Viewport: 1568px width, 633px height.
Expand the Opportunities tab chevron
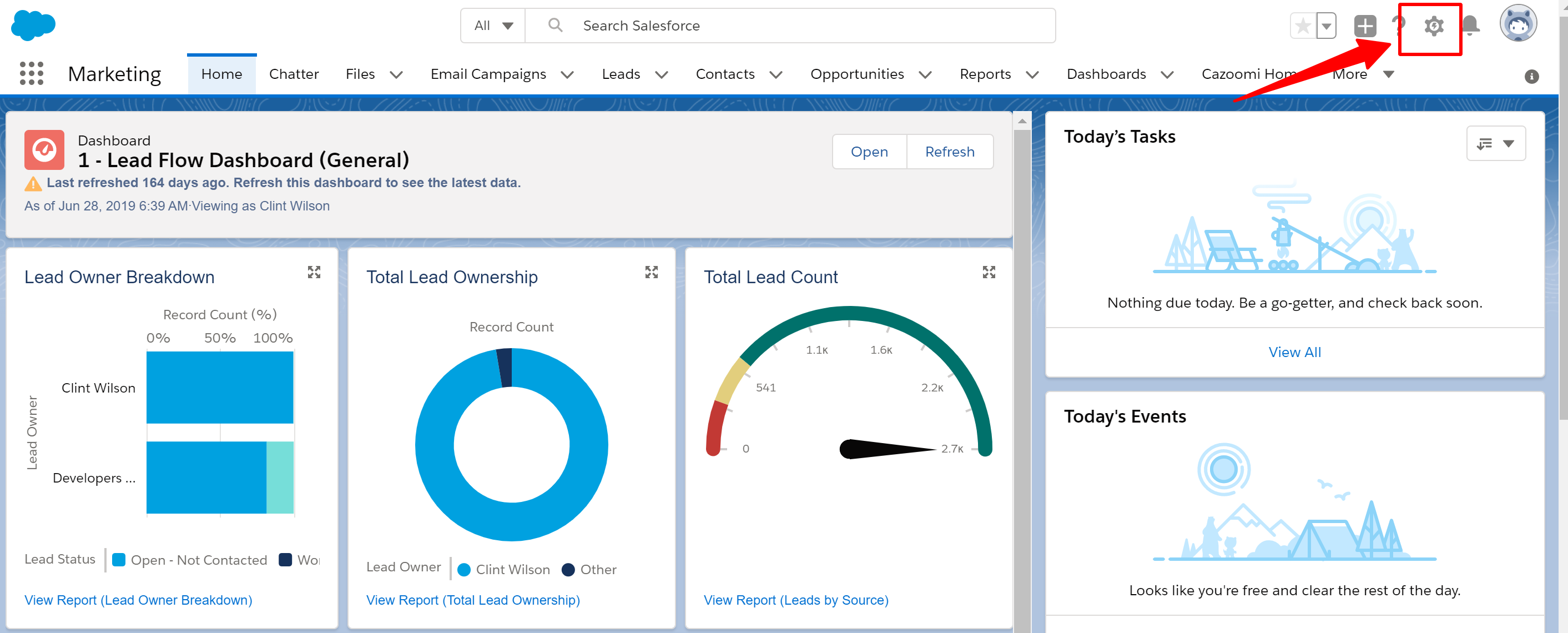[x=925, y=75]
